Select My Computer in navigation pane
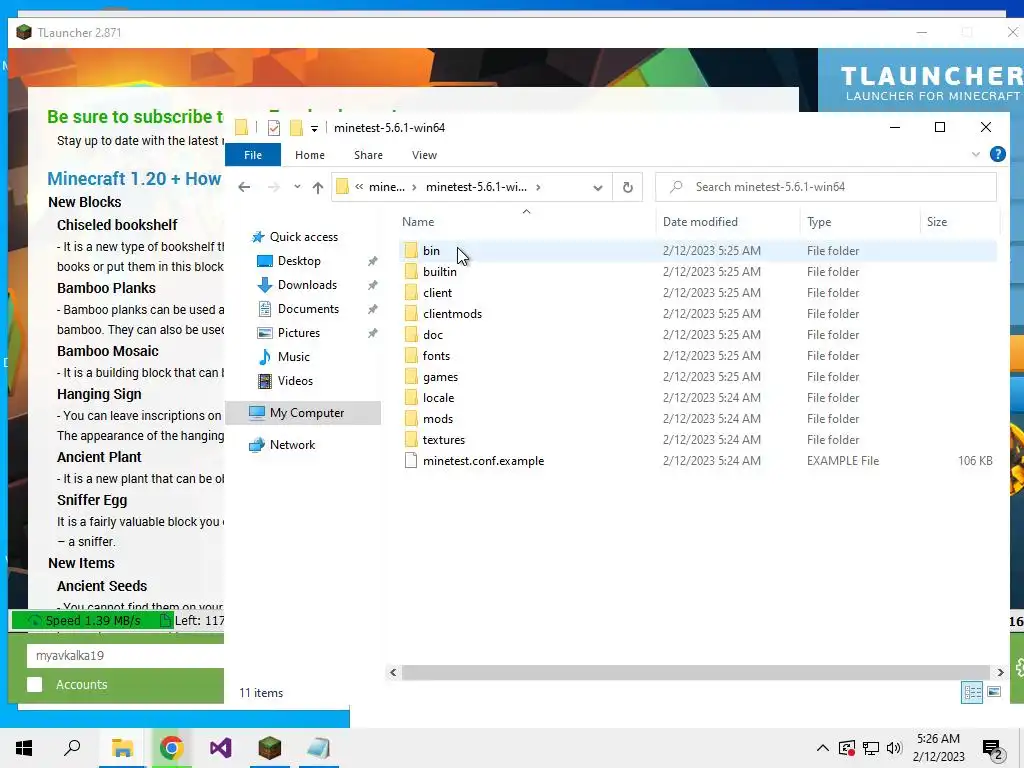 (x=303, y=413)
